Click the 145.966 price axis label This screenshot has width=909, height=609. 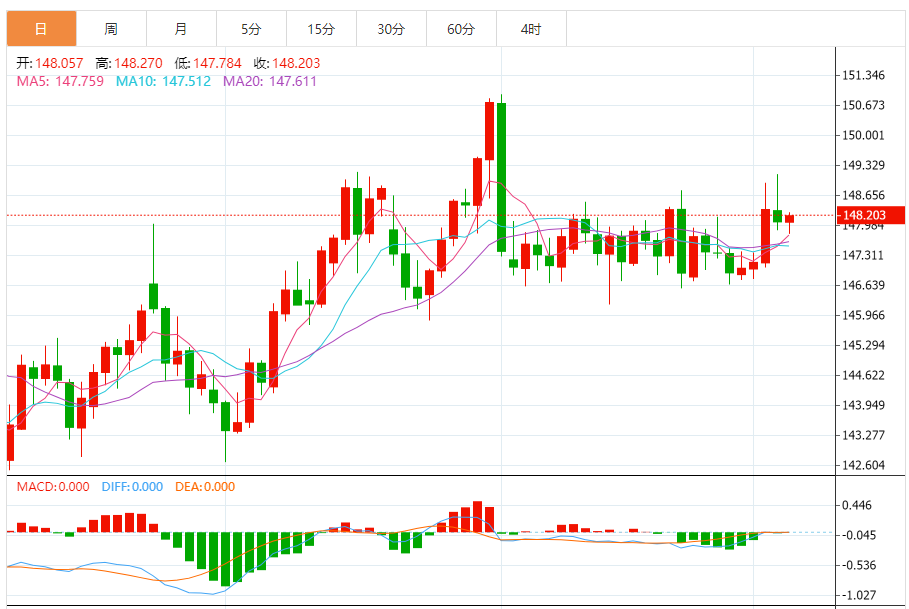click(x=864, y=315)
